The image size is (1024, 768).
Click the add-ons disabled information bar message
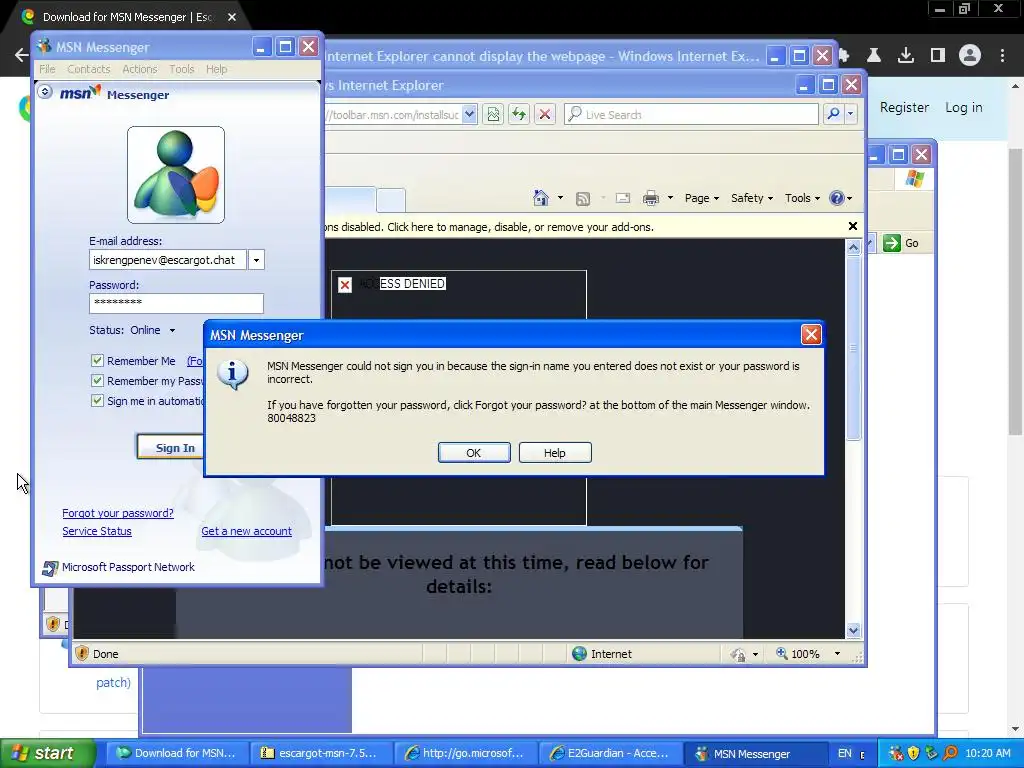click(x=489, y=227)
